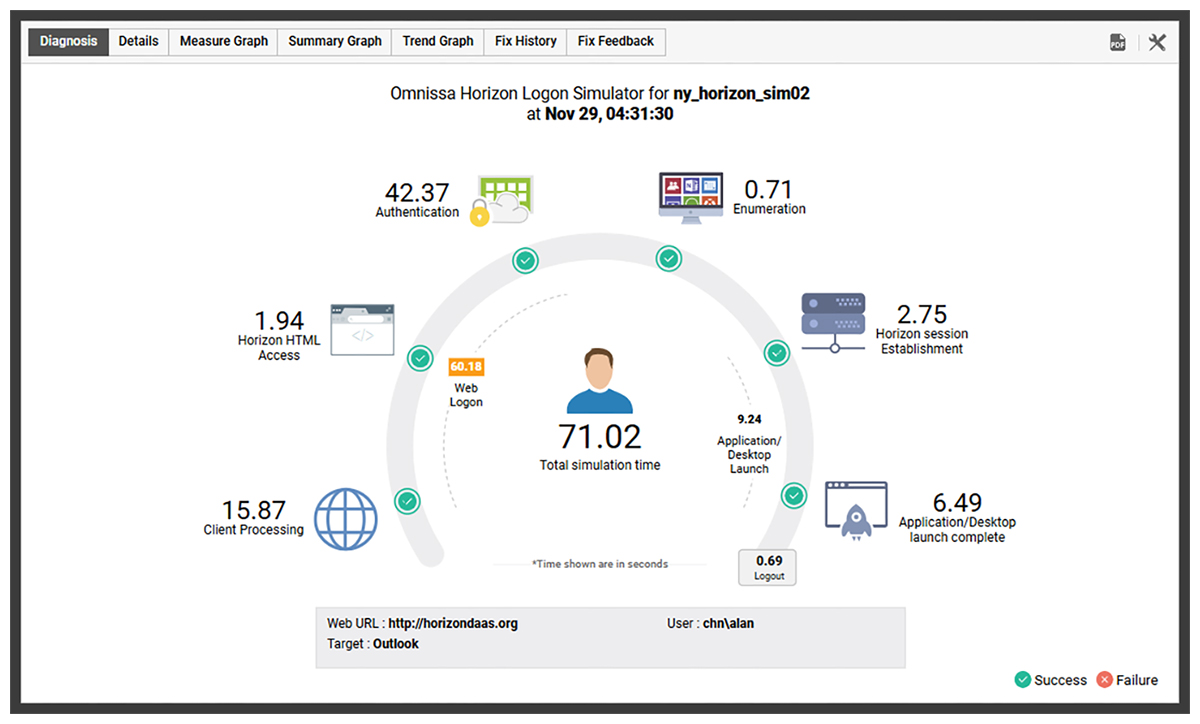Click the Client Processing globe icon
This screenshot has width=1200, height=724.
tap(346, 519)
